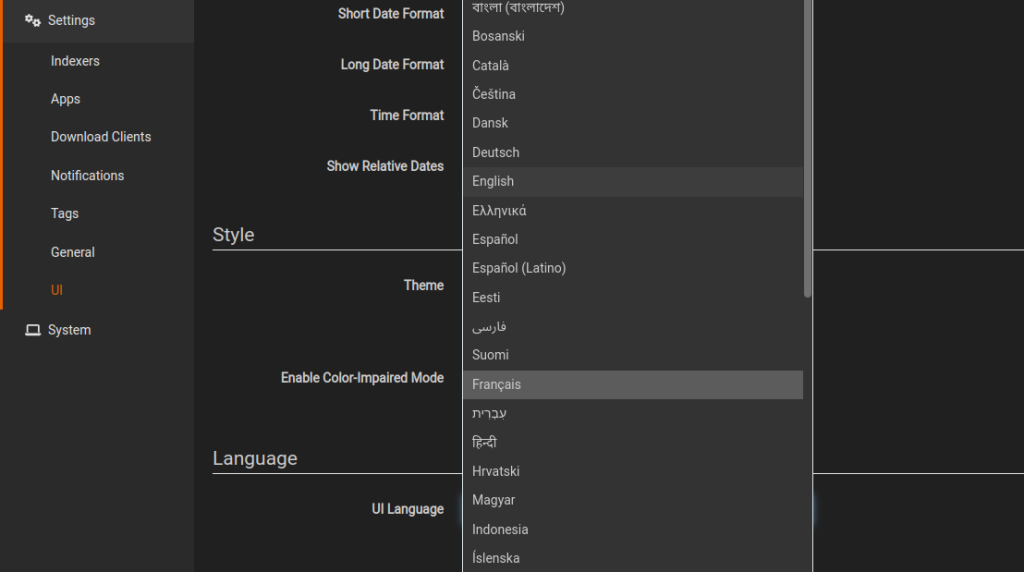Select Čeština from the language list
Viewport: 1024px width, 572px height.
(632, 94)
